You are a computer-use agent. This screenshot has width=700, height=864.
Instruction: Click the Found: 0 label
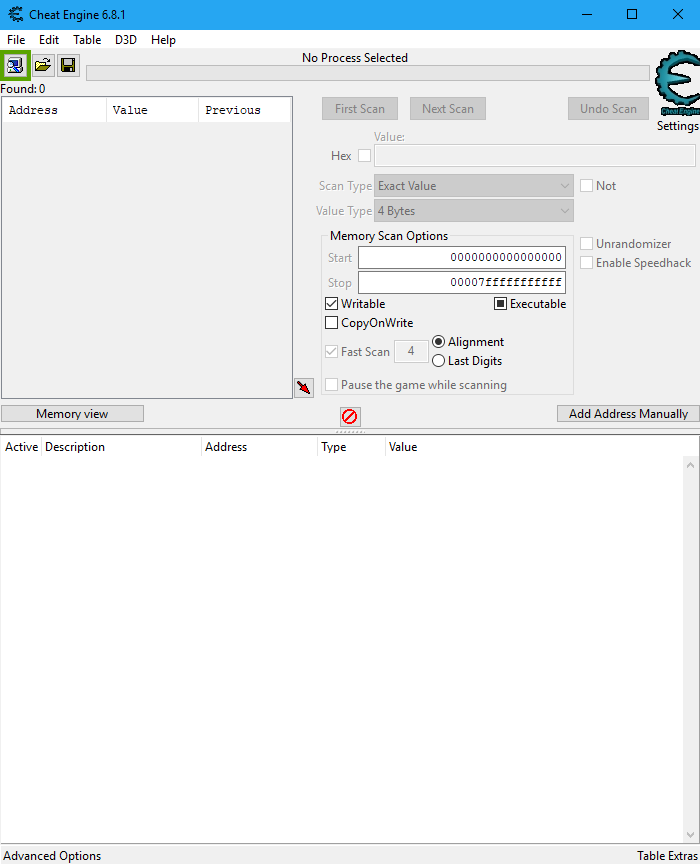point(23,89)
